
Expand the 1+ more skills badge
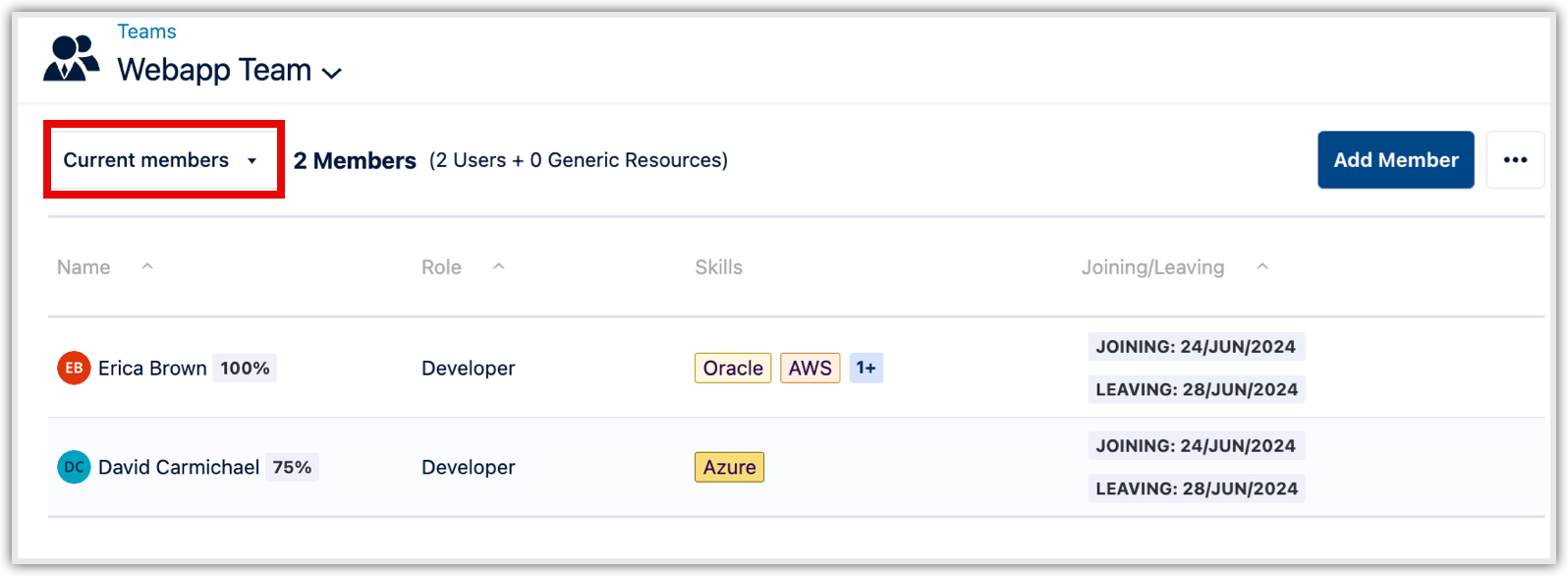tap(866, 368)
